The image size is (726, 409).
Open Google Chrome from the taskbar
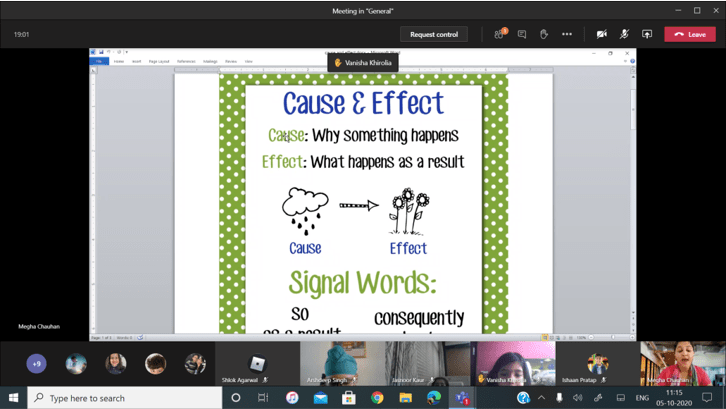pos(377,398)
